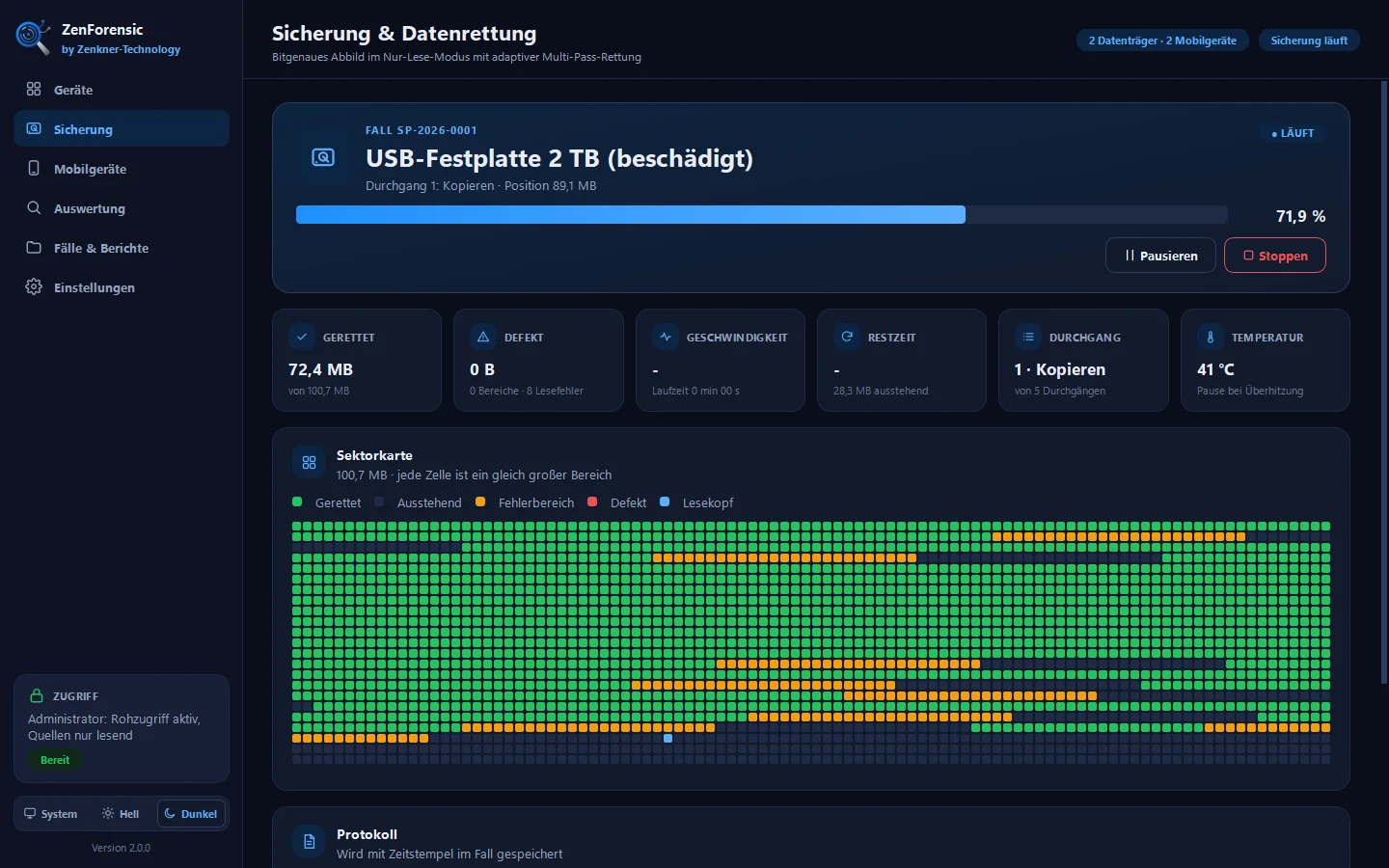Open the Mobilgeräte section
This screenshot has width=1389, height=868.
(122, 169)
